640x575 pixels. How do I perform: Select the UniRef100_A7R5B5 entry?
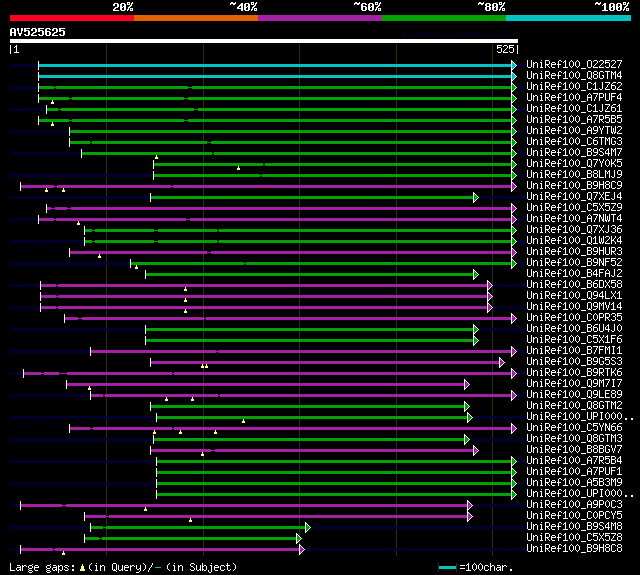574,120
